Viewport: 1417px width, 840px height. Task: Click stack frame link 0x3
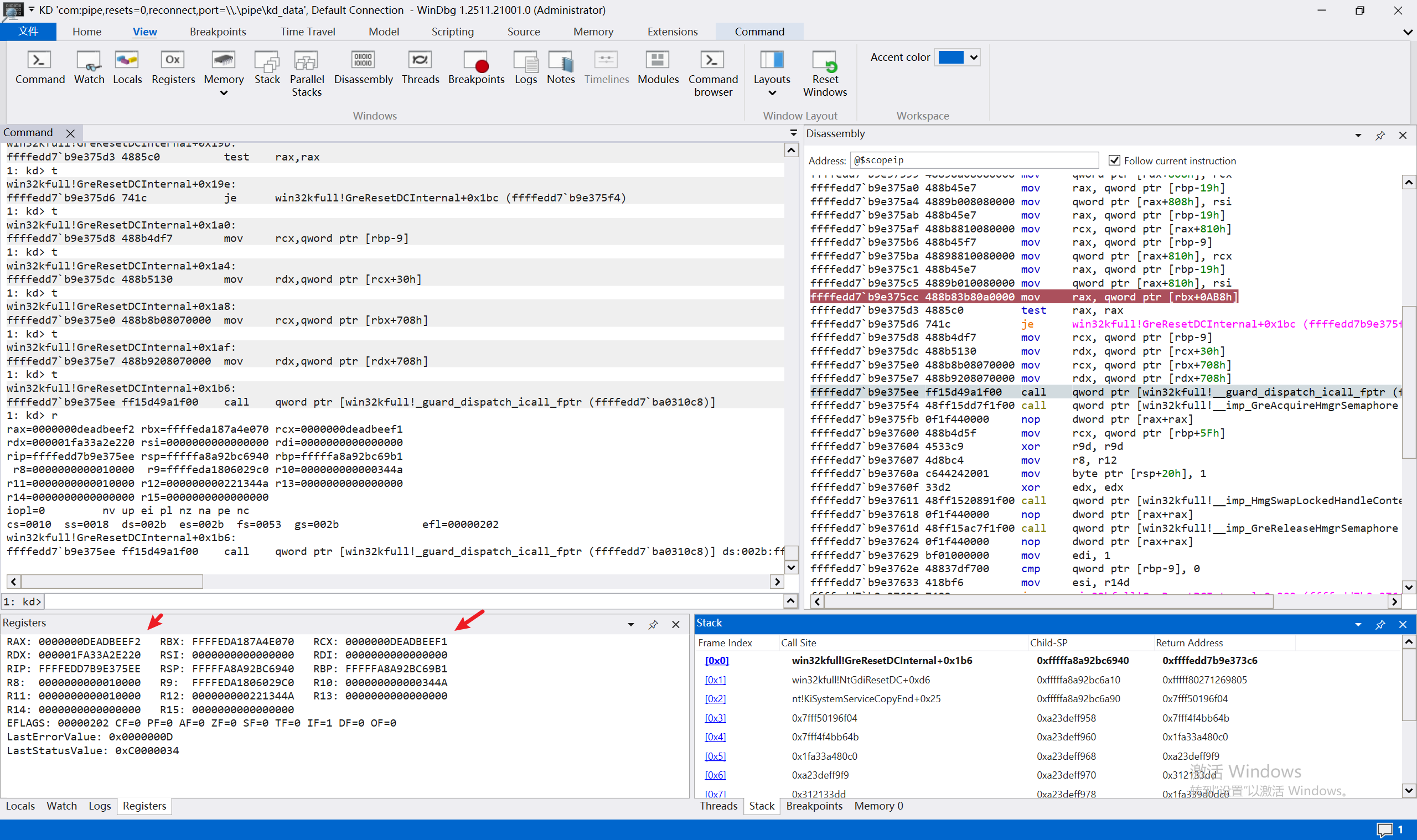click(x=715, y=718)
